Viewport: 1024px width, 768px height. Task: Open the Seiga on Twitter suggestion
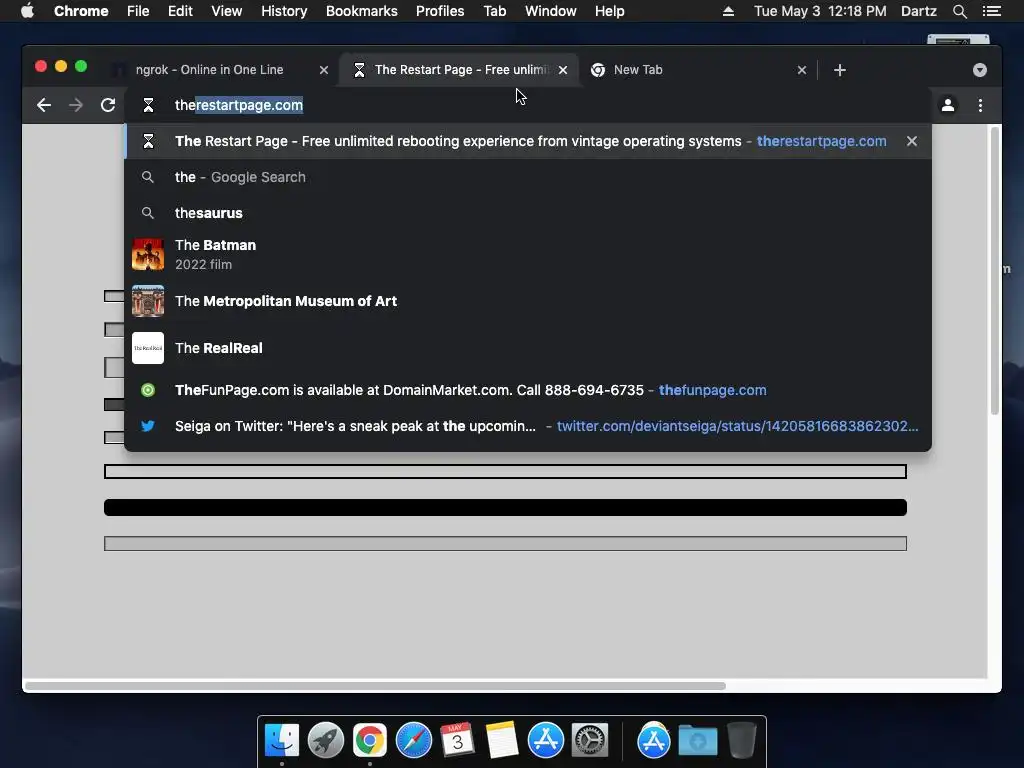[528, 426]
